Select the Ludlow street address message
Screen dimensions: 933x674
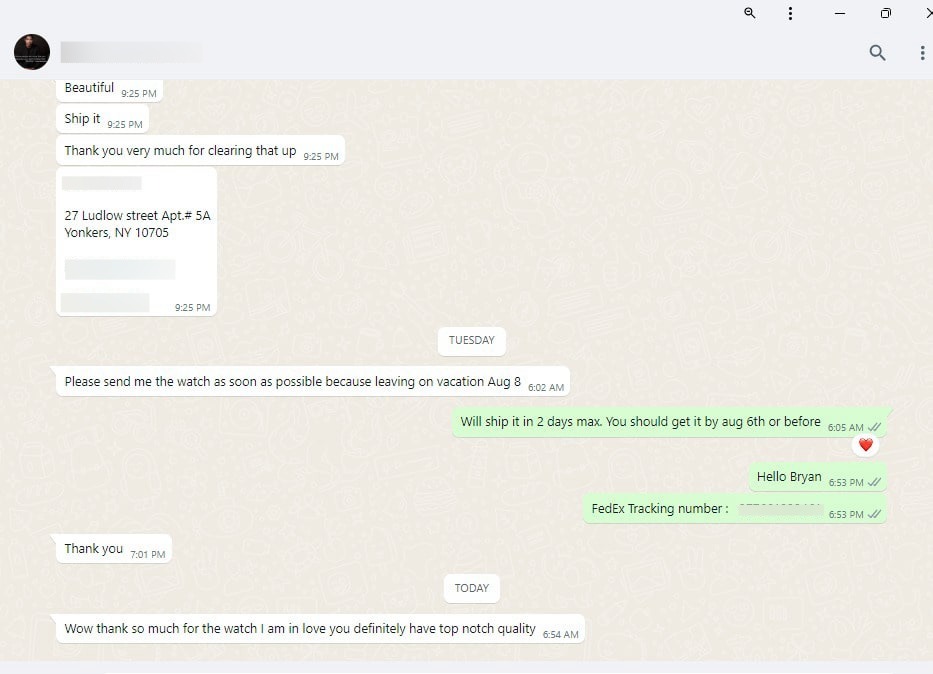(x=137, y=224)
